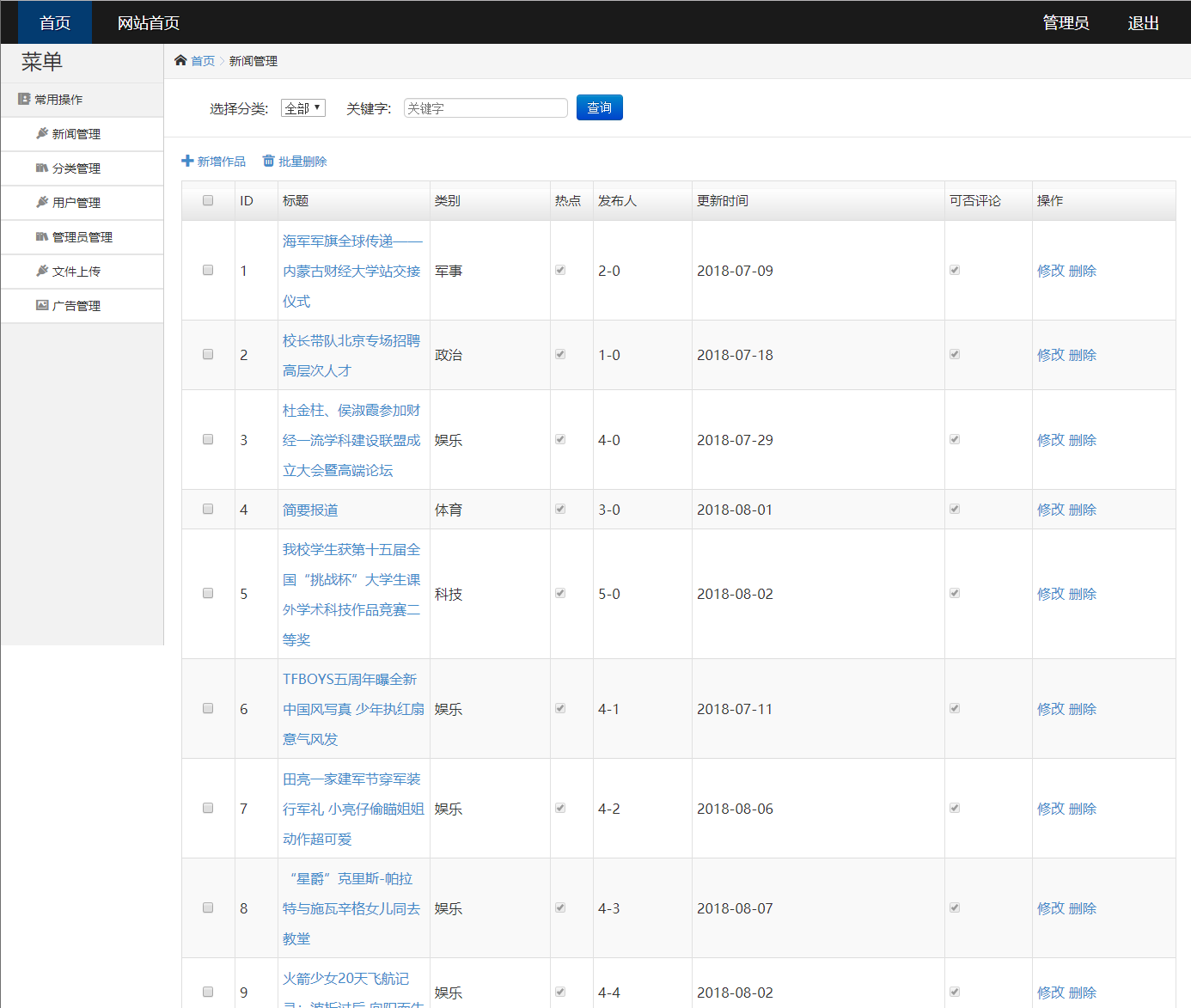The height and width of the screenshot is (1008, 1191).
Task: Click the 用户管理 sidebar icon
Action: pyautogui.click(x=42, y=202)
